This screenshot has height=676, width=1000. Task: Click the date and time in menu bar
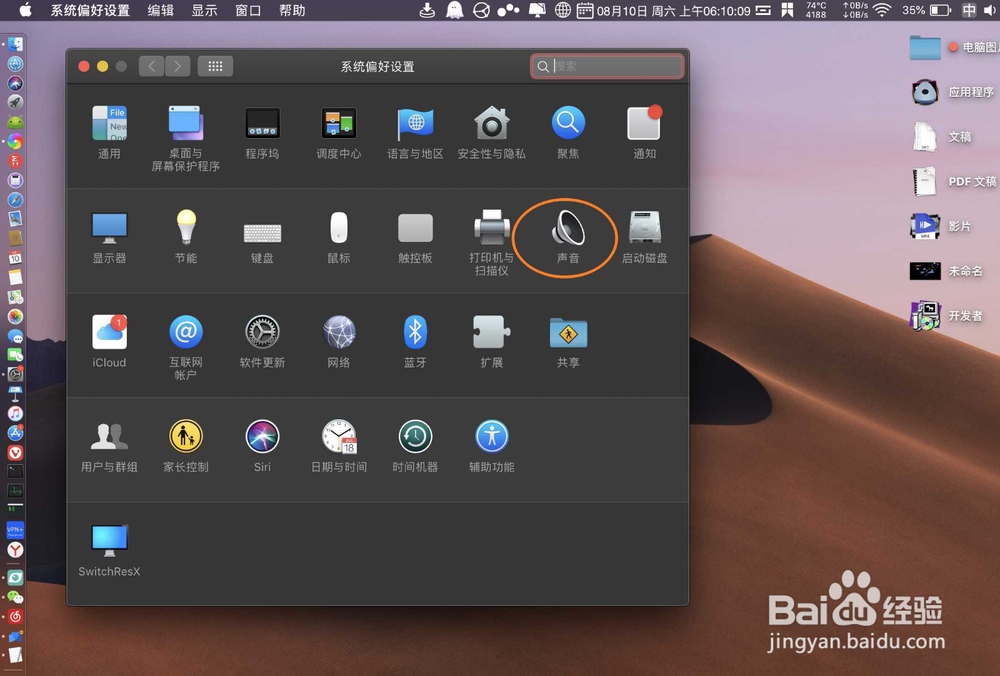[x=673, y=10]
